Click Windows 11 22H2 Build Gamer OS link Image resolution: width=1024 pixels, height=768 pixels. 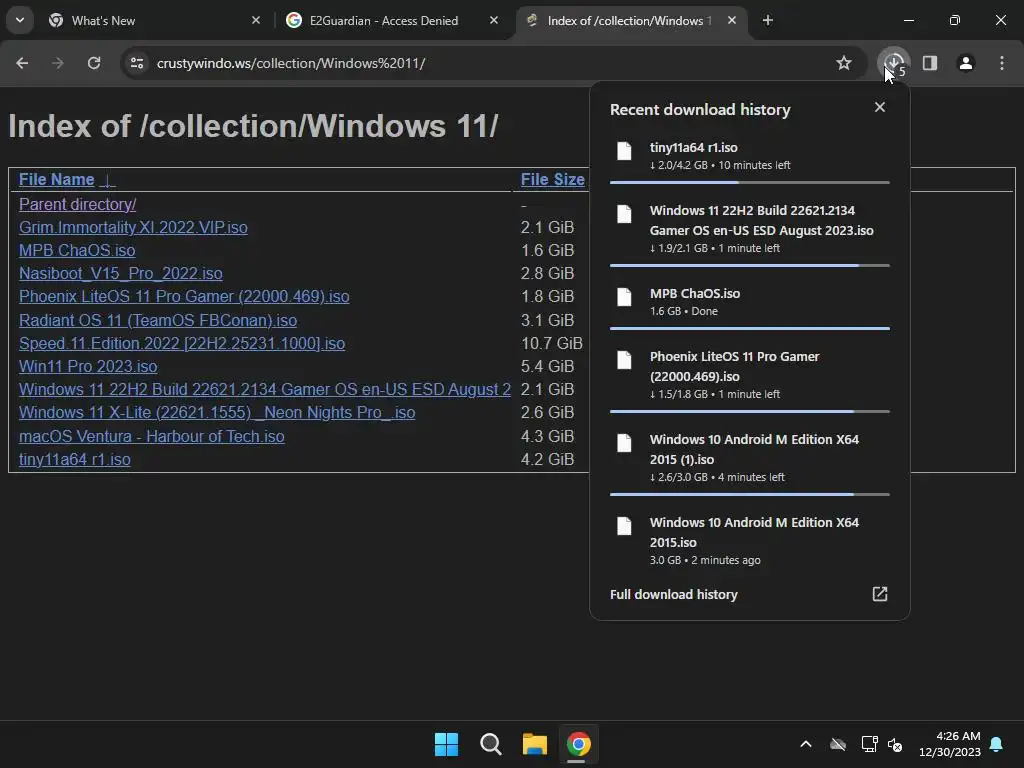(x=264, y=389)
